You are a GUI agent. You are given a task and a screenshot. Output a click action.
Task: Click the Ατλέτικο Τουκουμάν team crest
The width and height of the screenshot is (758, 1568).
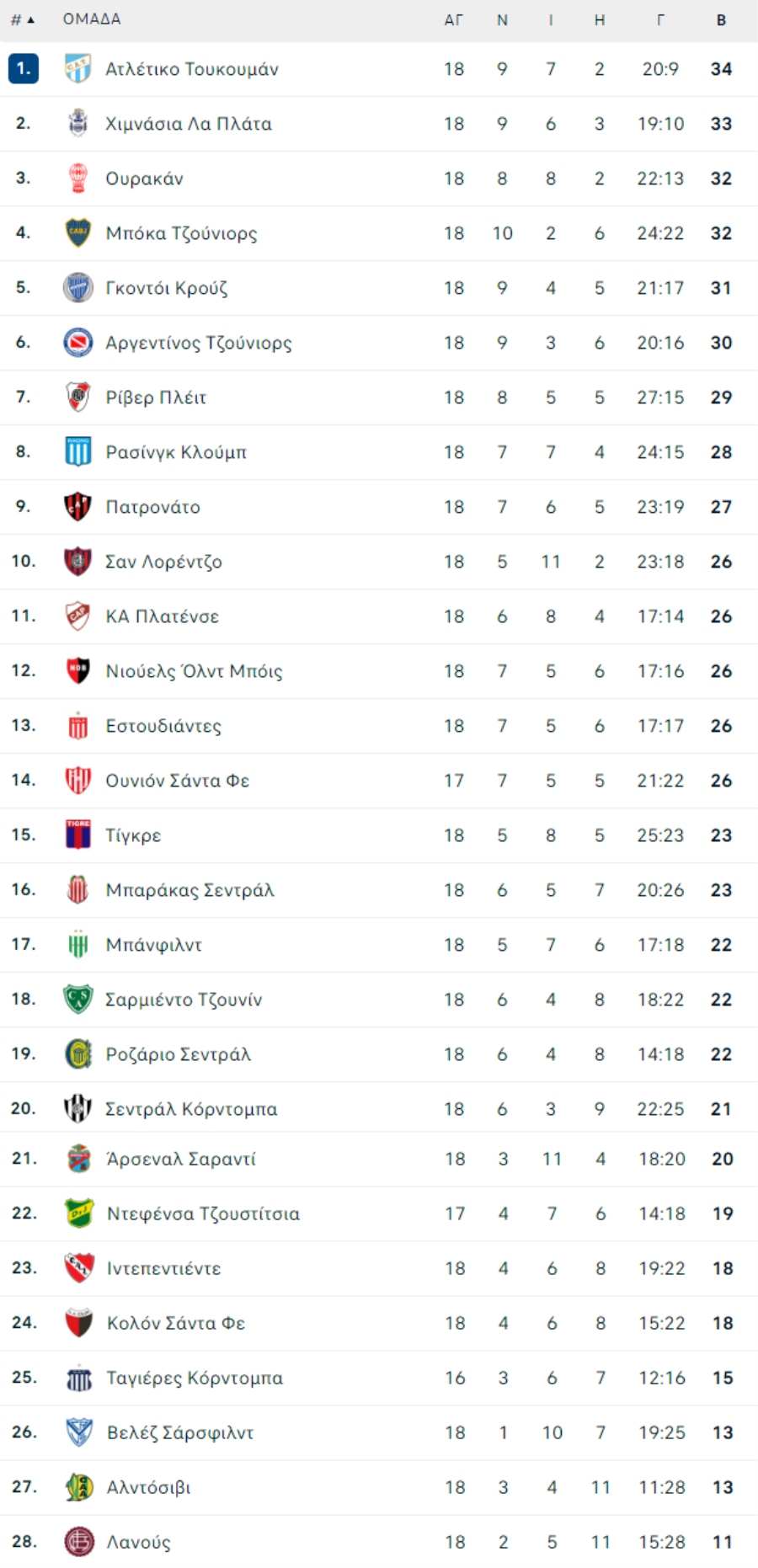78,69
